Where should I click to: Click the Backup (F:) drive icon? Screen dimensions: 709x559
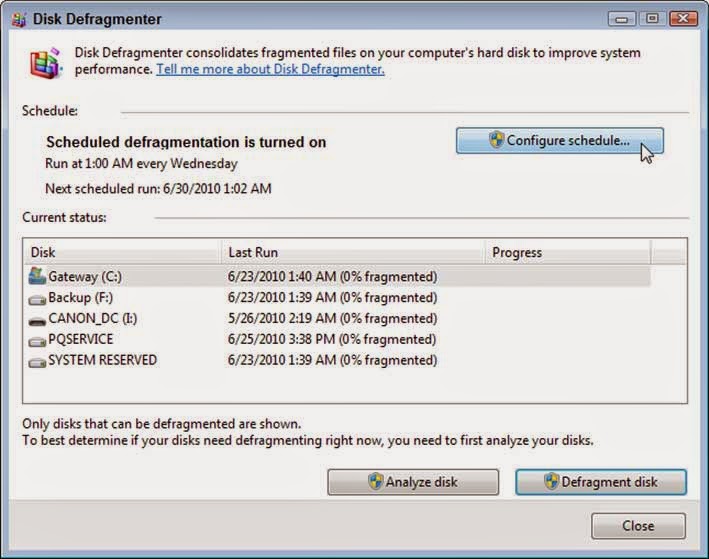37,299
